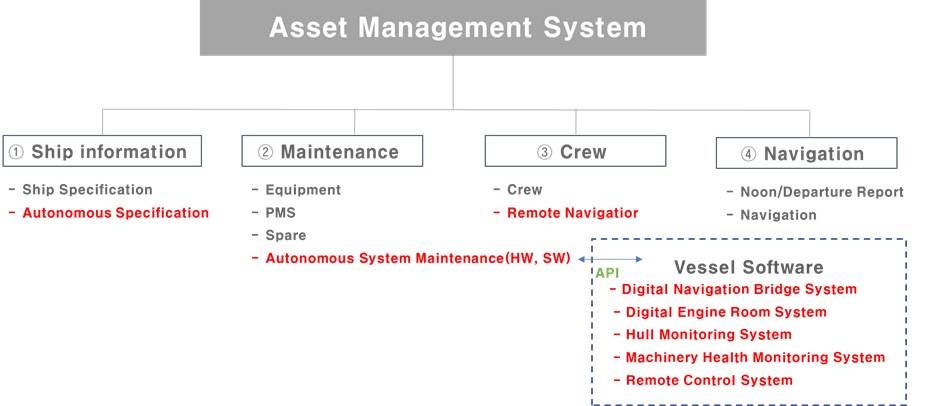Click Machinery Health Monitoring System item
The height and width of the screenshot is (406, 945).
755,357
